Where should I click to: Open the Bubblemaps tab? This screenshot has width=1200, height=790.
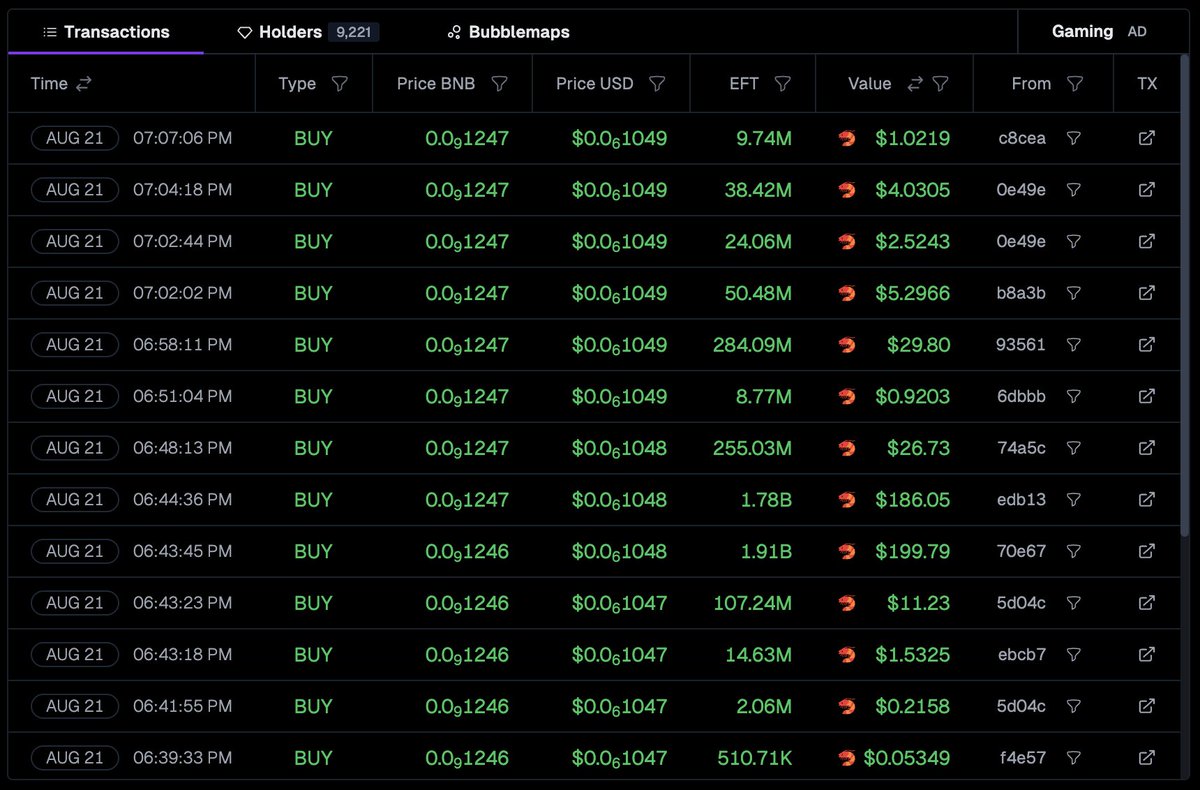pyautogui.click(x=508, y=32)
